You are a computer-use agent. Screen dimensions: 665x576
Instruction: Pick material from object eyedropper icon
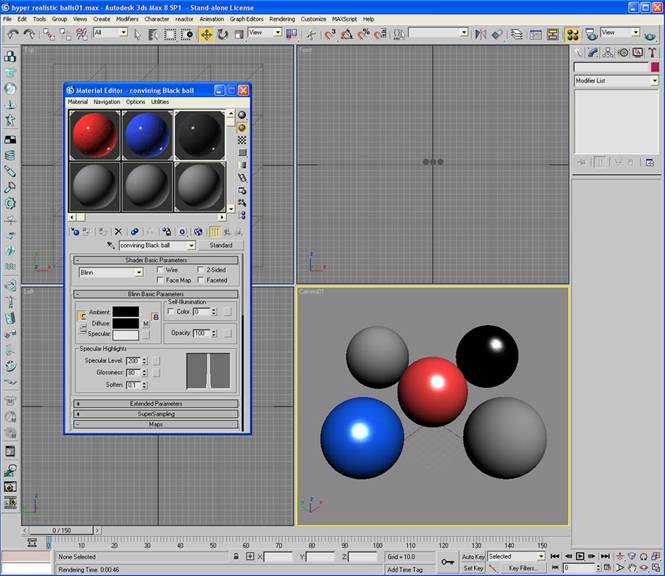(x=111, y=245)
